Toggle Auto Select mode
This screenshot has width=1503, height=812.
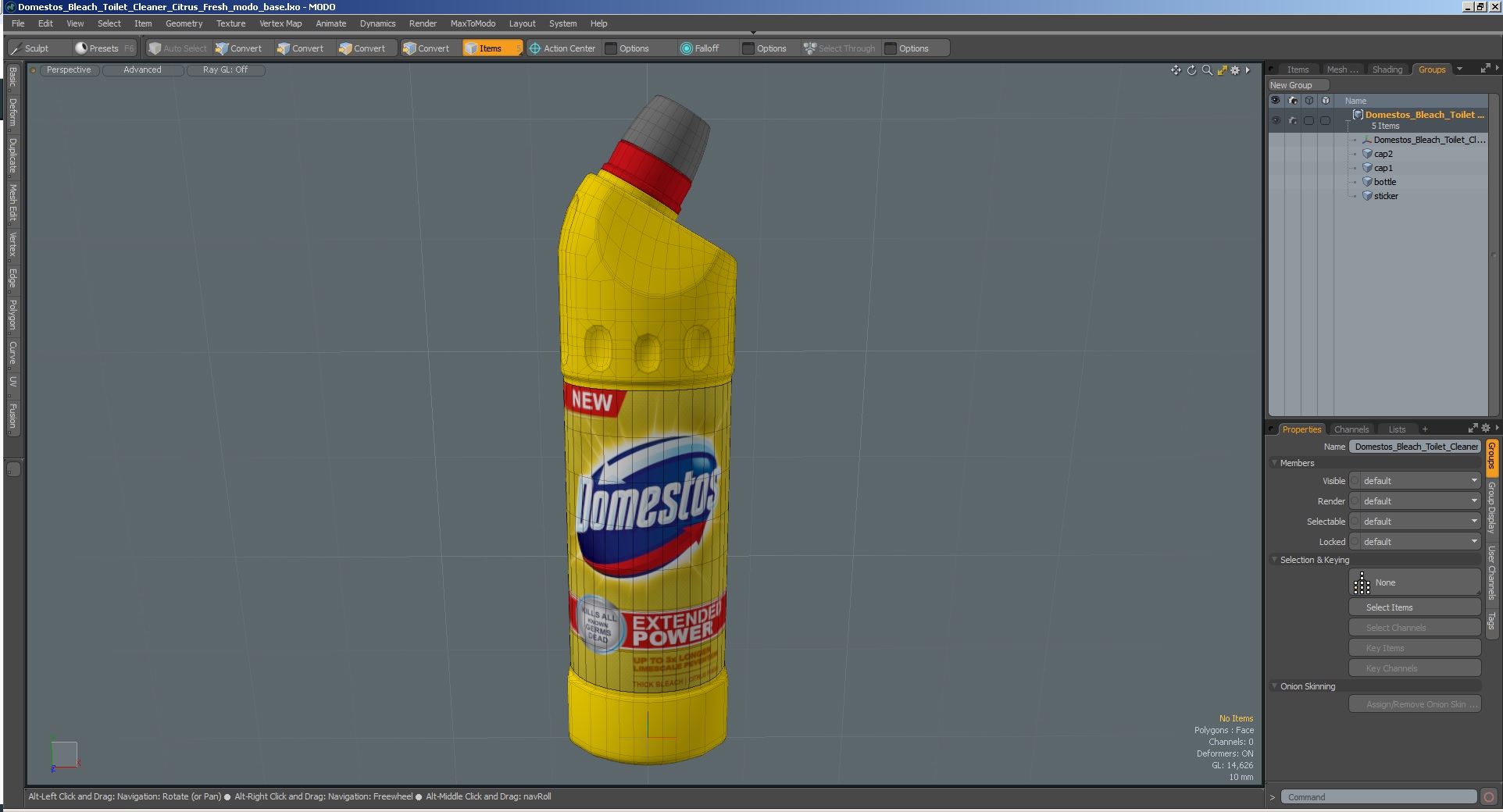(x=178, y=48)
